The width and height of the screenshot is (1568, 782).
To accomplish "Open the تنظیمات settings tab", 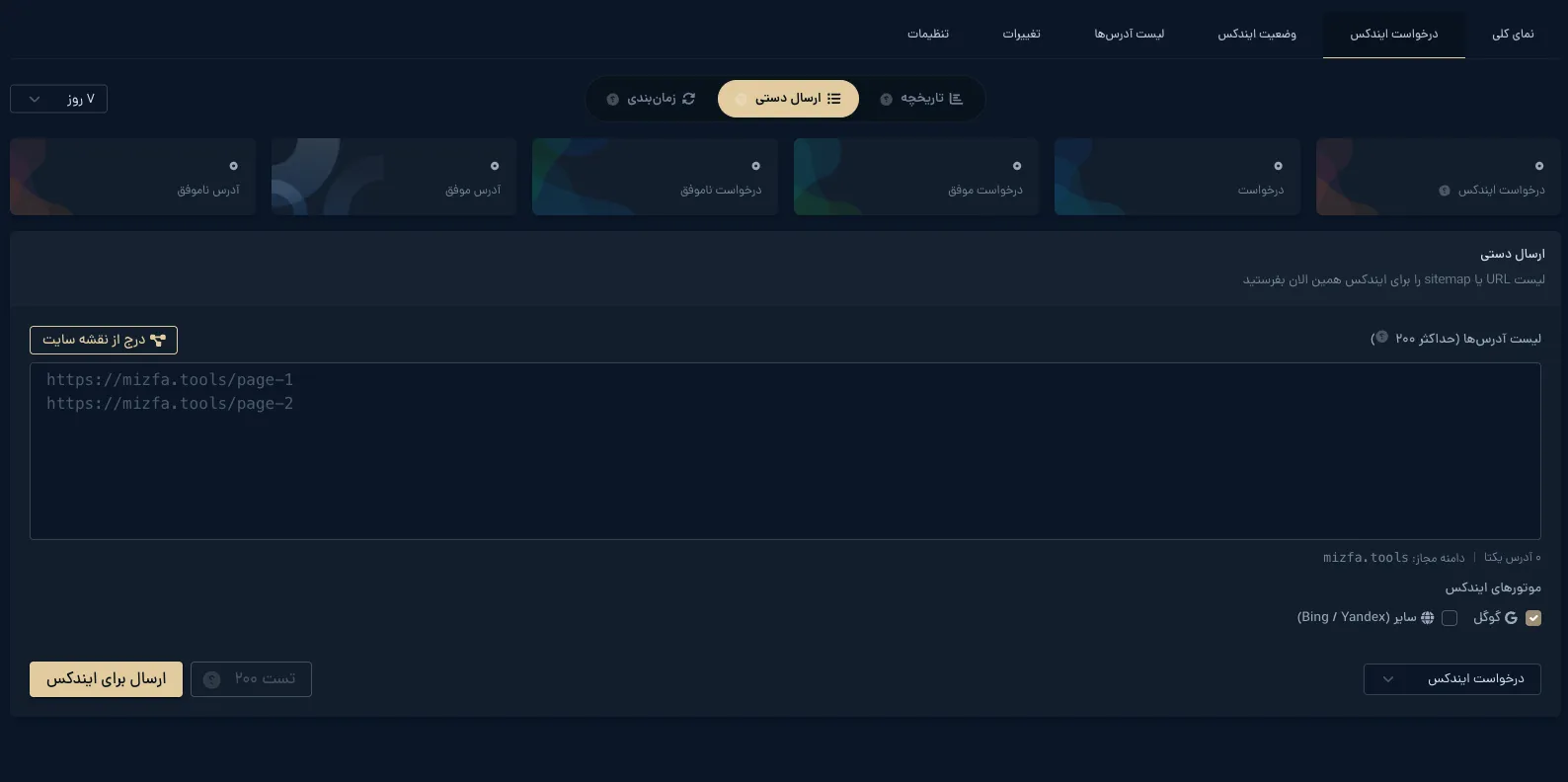I will point(928,35).
